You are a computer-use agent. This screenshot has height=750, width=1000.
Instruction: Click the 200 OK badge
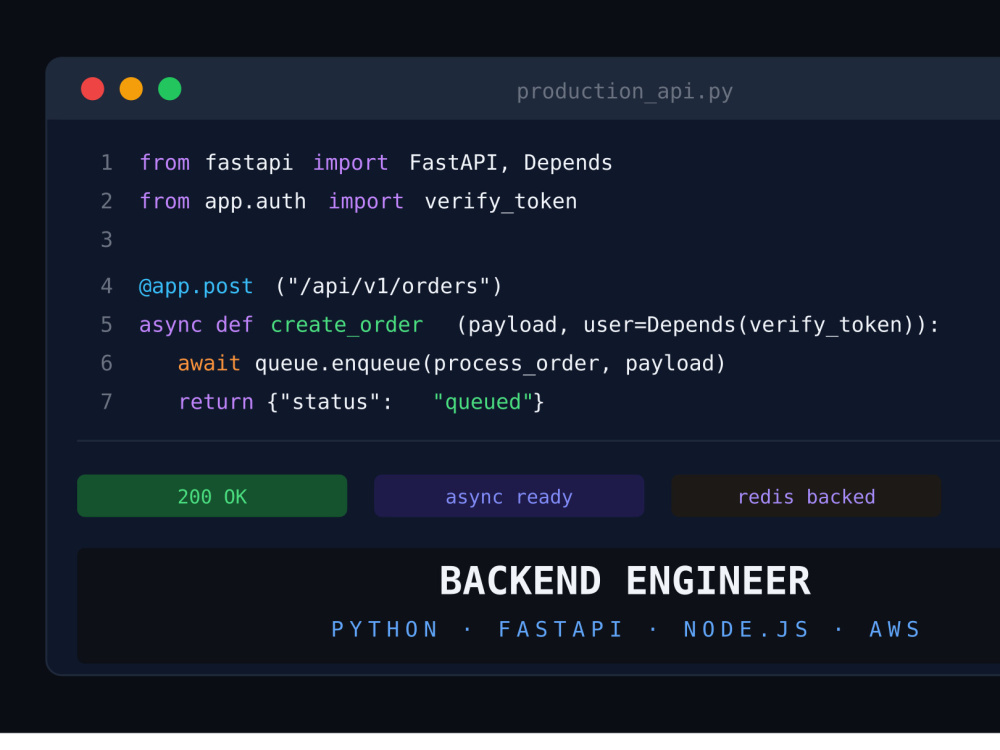pos(212,496)
